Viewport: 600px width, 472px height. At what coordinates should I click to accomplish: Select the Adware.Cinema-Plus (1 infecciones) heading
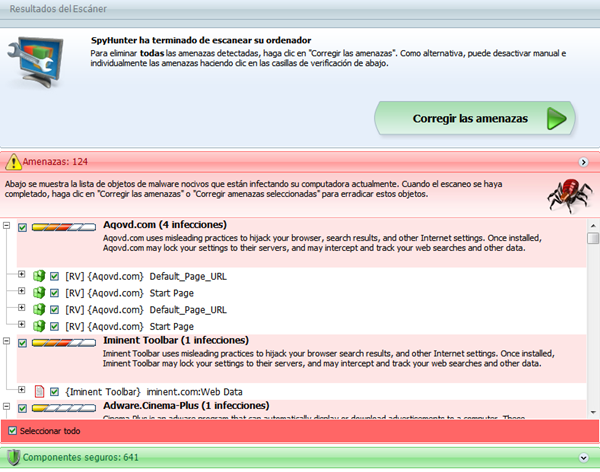tap(186, 405)
